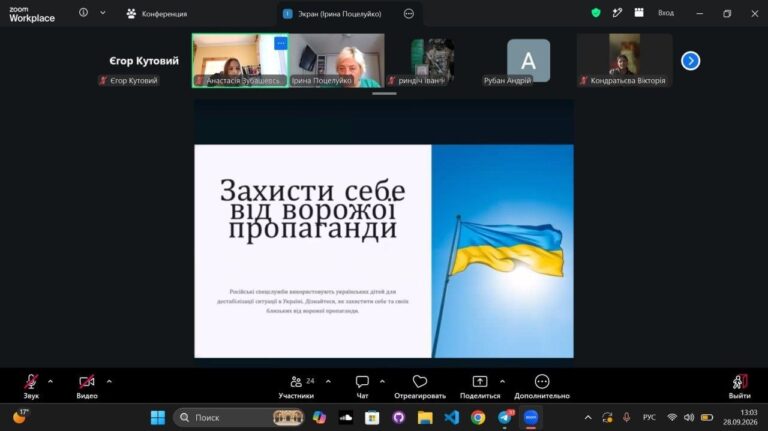The image size is (768, 431).
Task: Expand participants options arrow next to Участники
Action: (328, 382)
